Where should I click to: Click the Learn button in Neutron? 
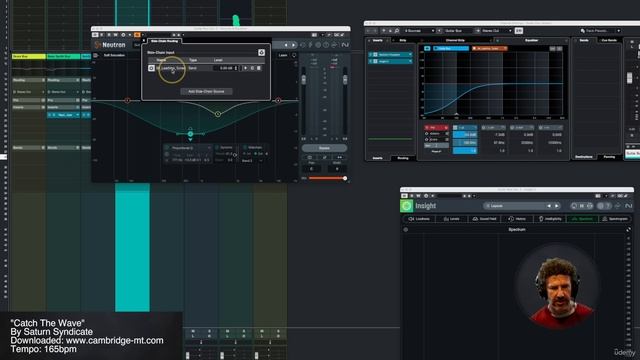tap(283, 55)
